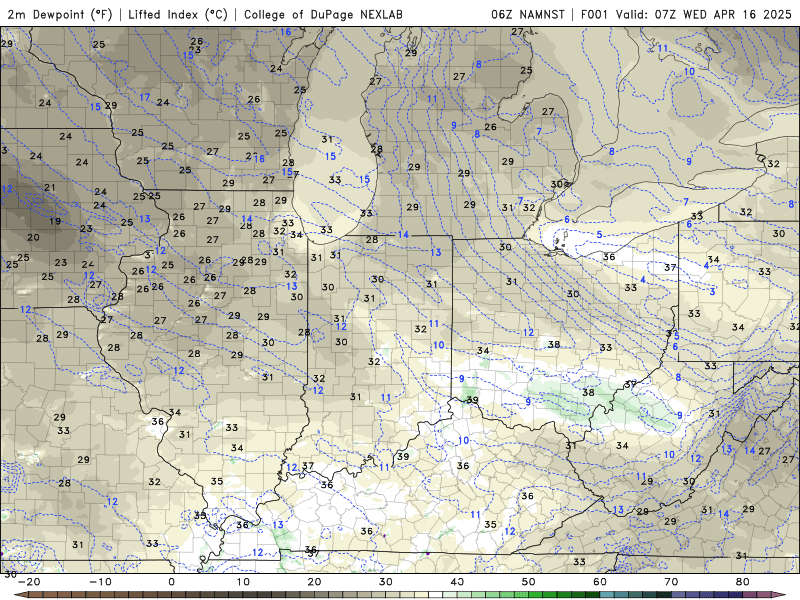Screen dimensions: 800x600
Task: Click the black '19' dewpoint value on map
Action: pyautogui.click(x=55, y=221)
